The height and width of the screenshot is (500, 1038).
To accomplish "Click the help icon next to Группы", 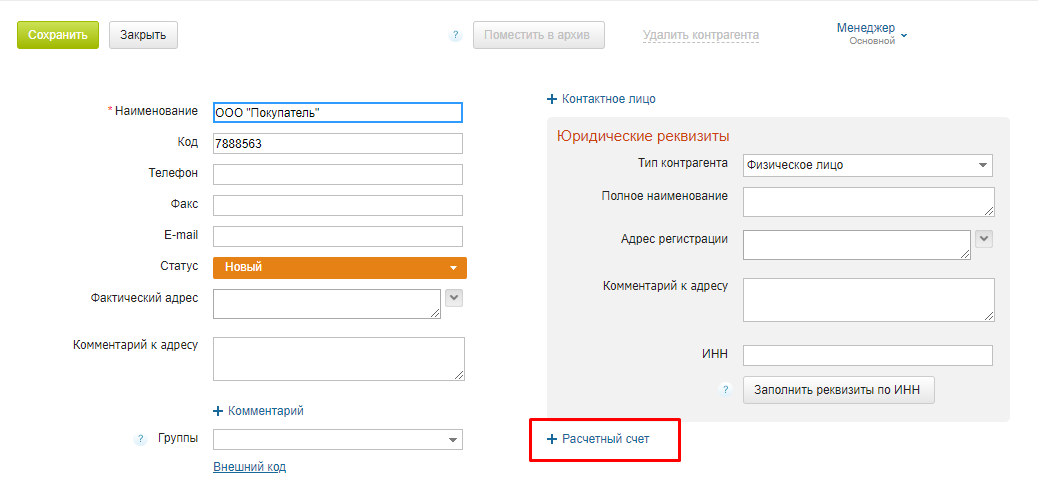I will [x=140, y=439].
